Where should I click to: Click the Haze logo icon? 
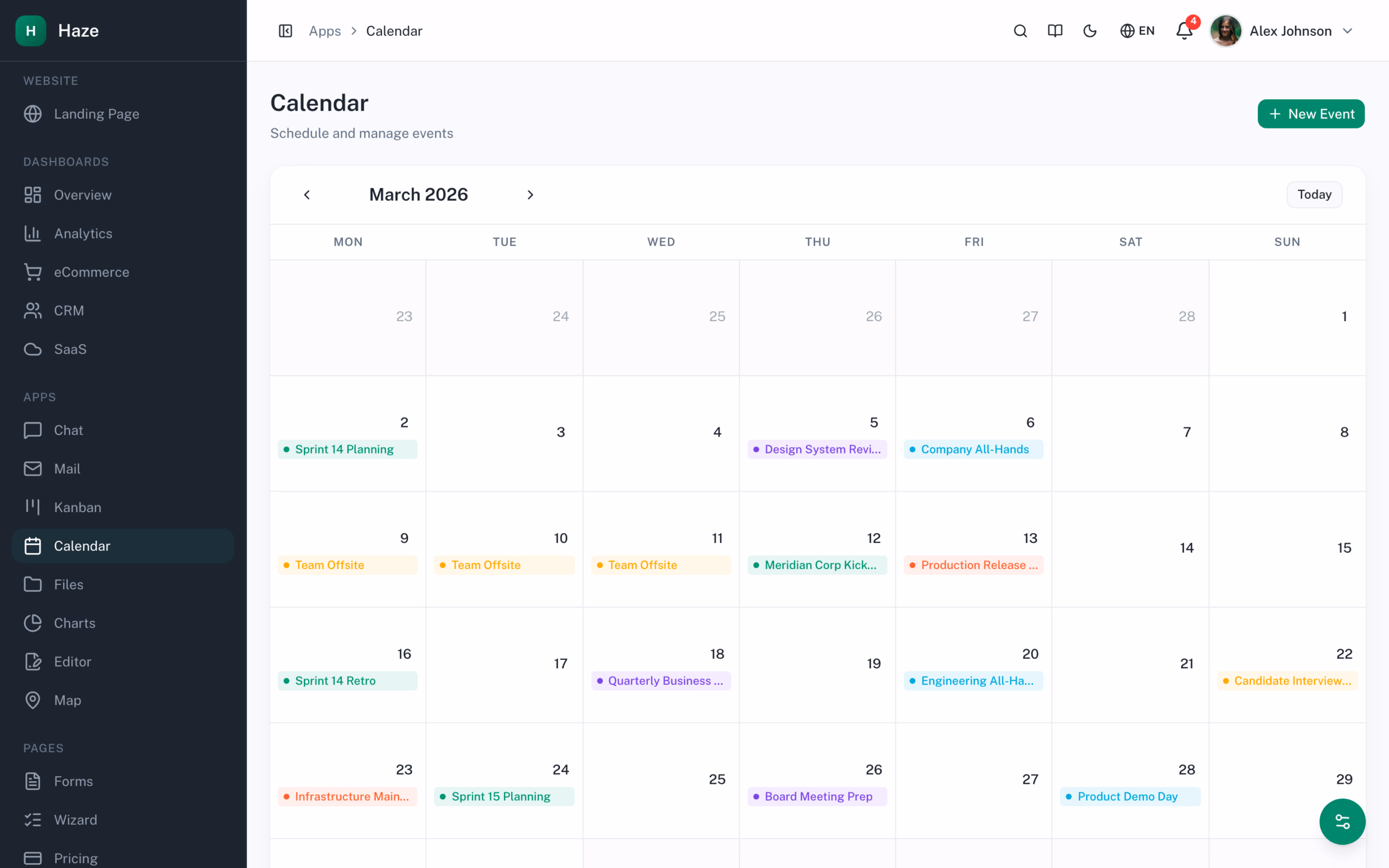click(x=30, y=31)
